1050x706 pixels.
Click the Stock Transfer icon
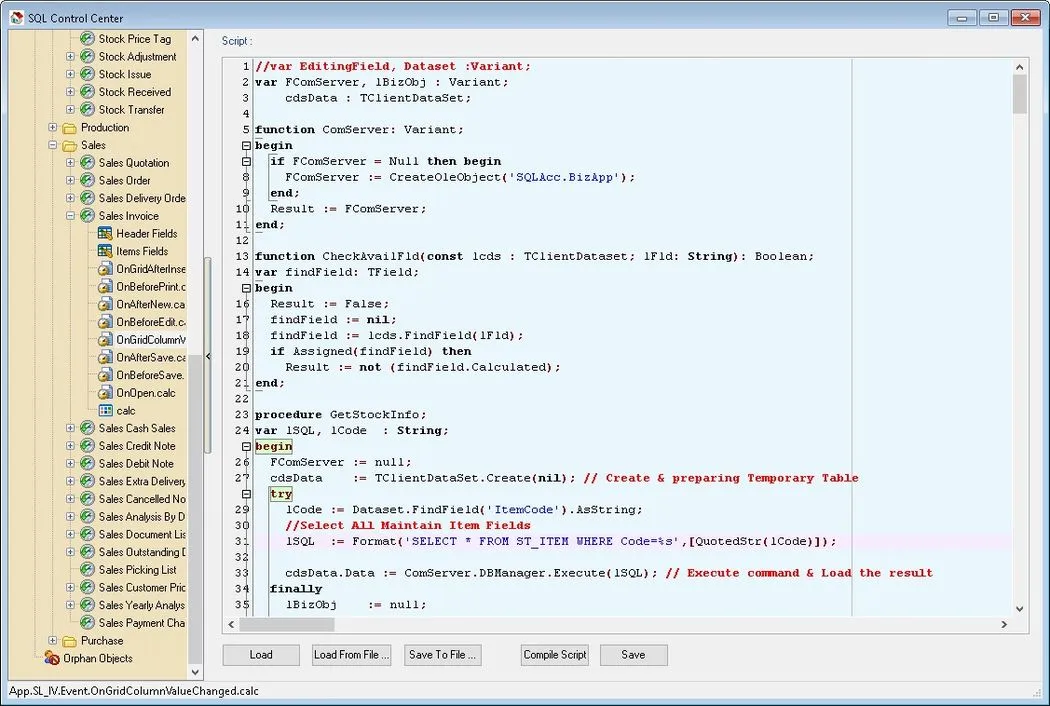tap(87, 109)
